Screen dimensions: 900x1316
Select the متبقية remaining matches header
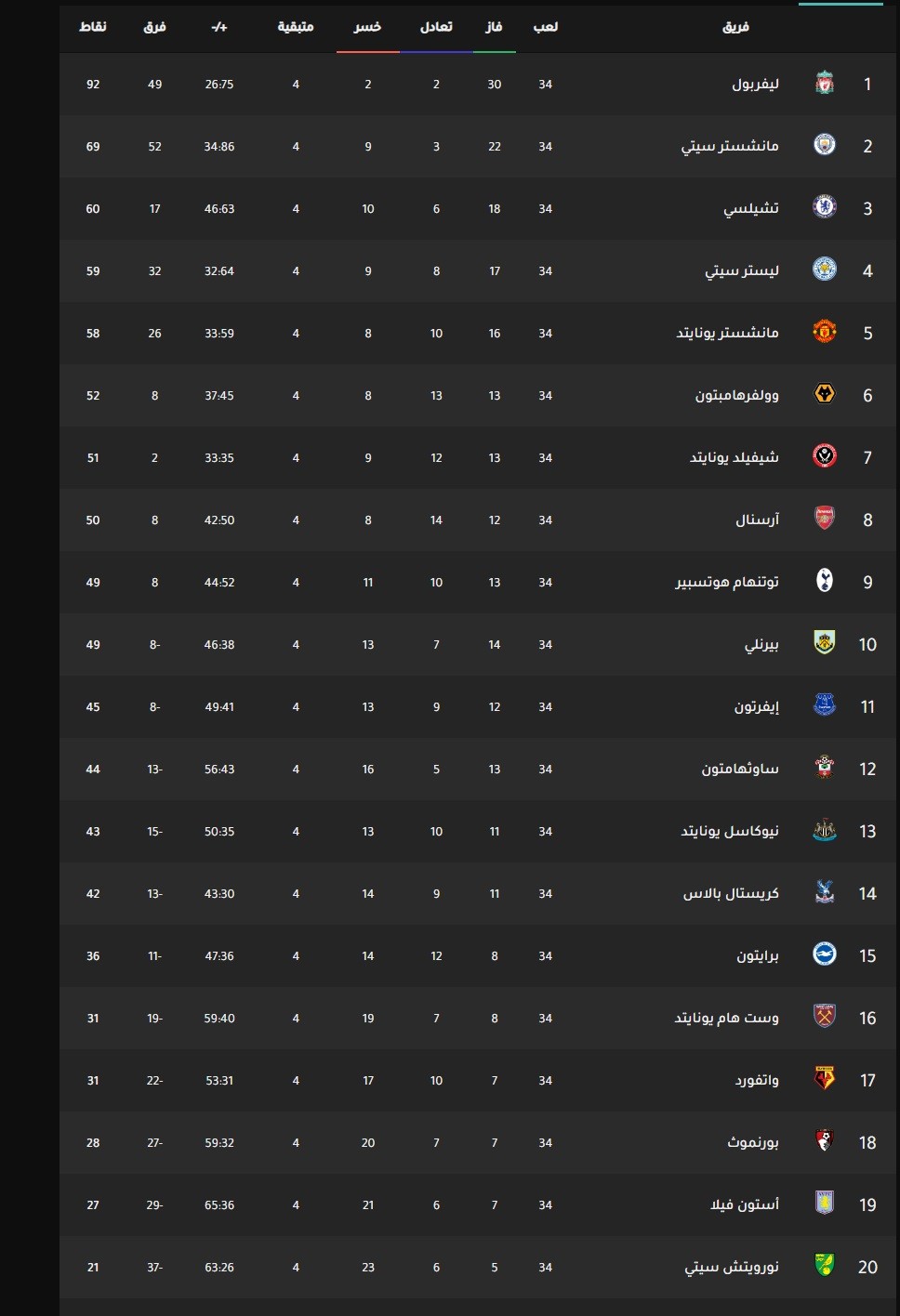(296, 27)
